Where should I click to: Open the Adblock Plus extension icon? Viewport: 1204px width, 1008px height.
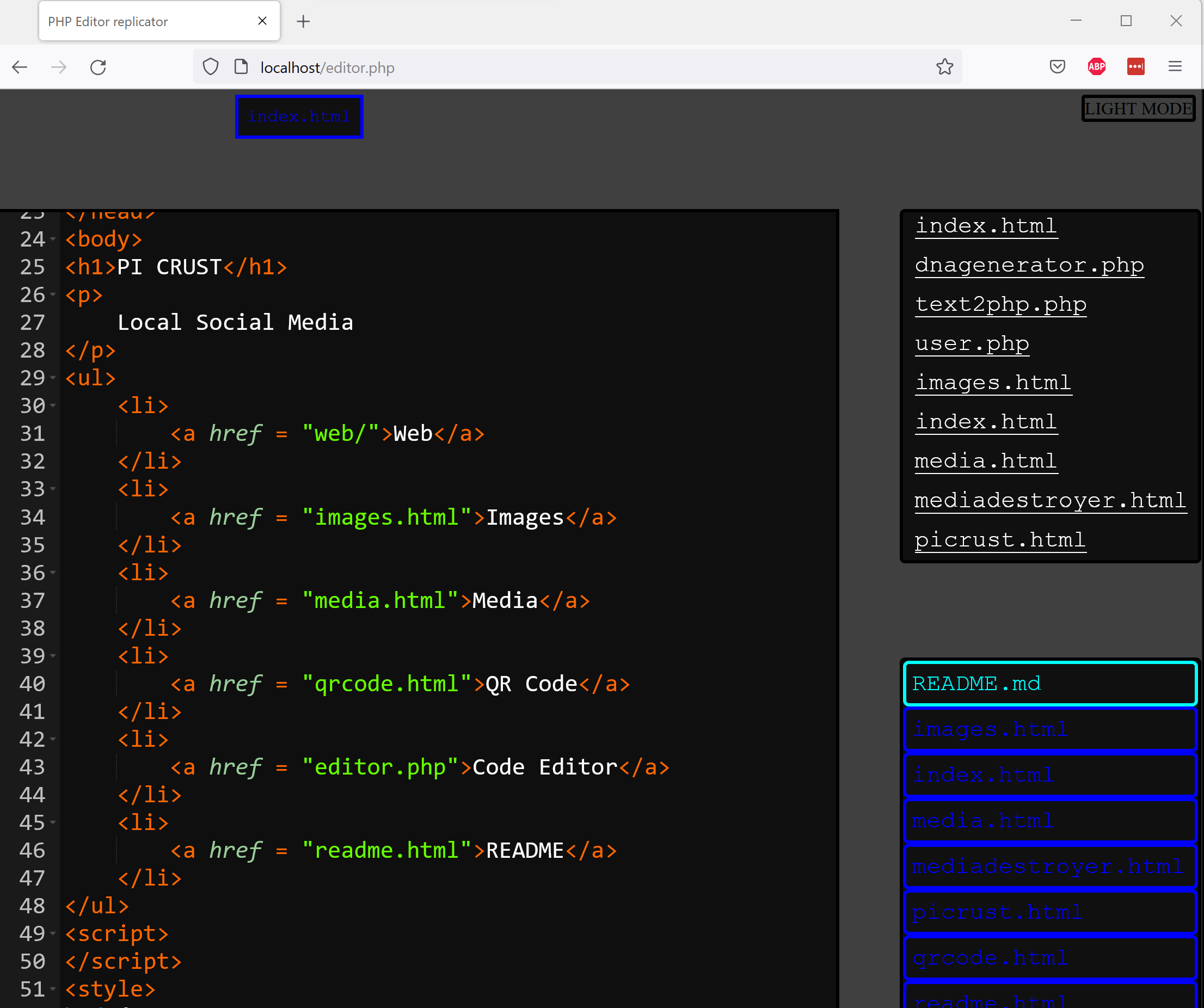point(1096,67)
